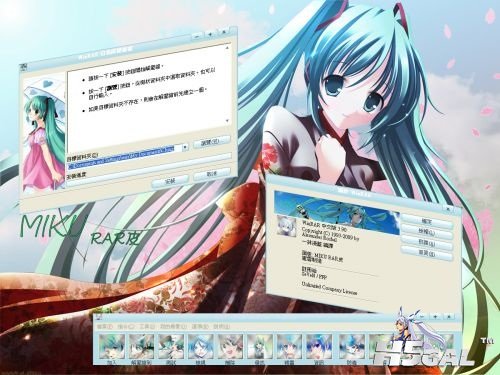500x375 pixels.
Task: Click the License (授權) button in the About dialog
Action: pos(427,232)
